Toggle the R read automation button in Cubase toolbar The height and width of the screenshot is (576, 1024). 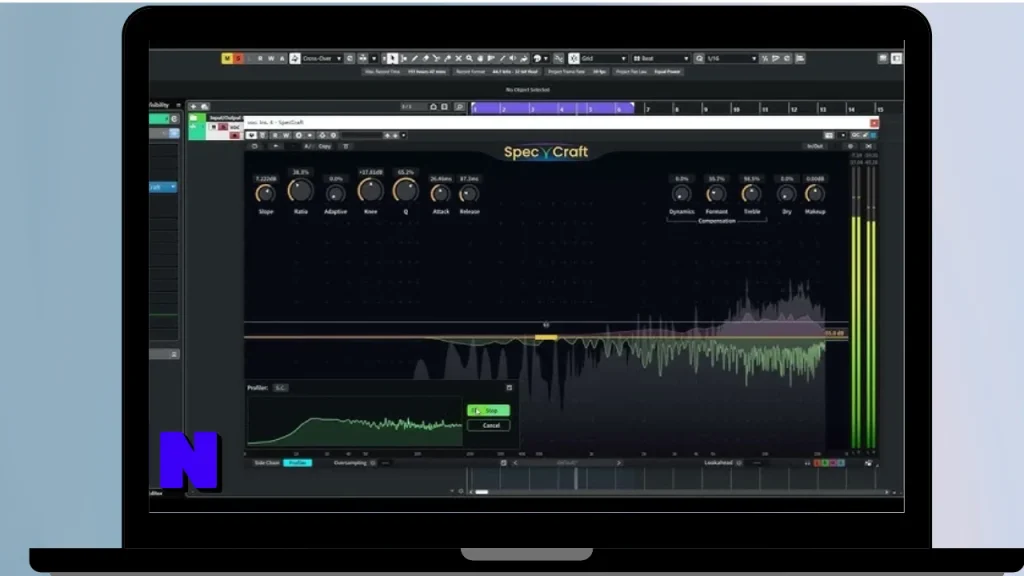pos(260,59)
